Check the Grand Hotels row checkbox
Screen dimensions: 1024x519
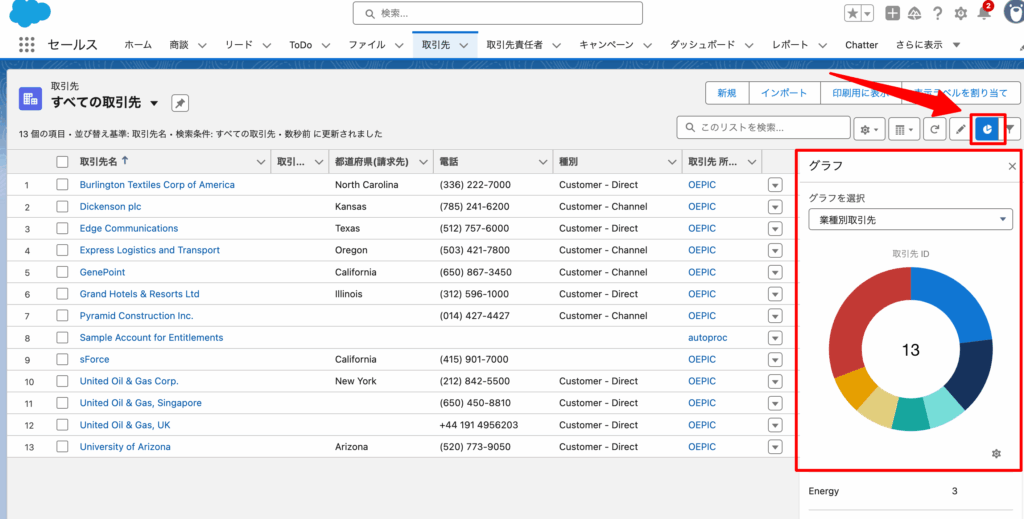click(x=62, y=294)
